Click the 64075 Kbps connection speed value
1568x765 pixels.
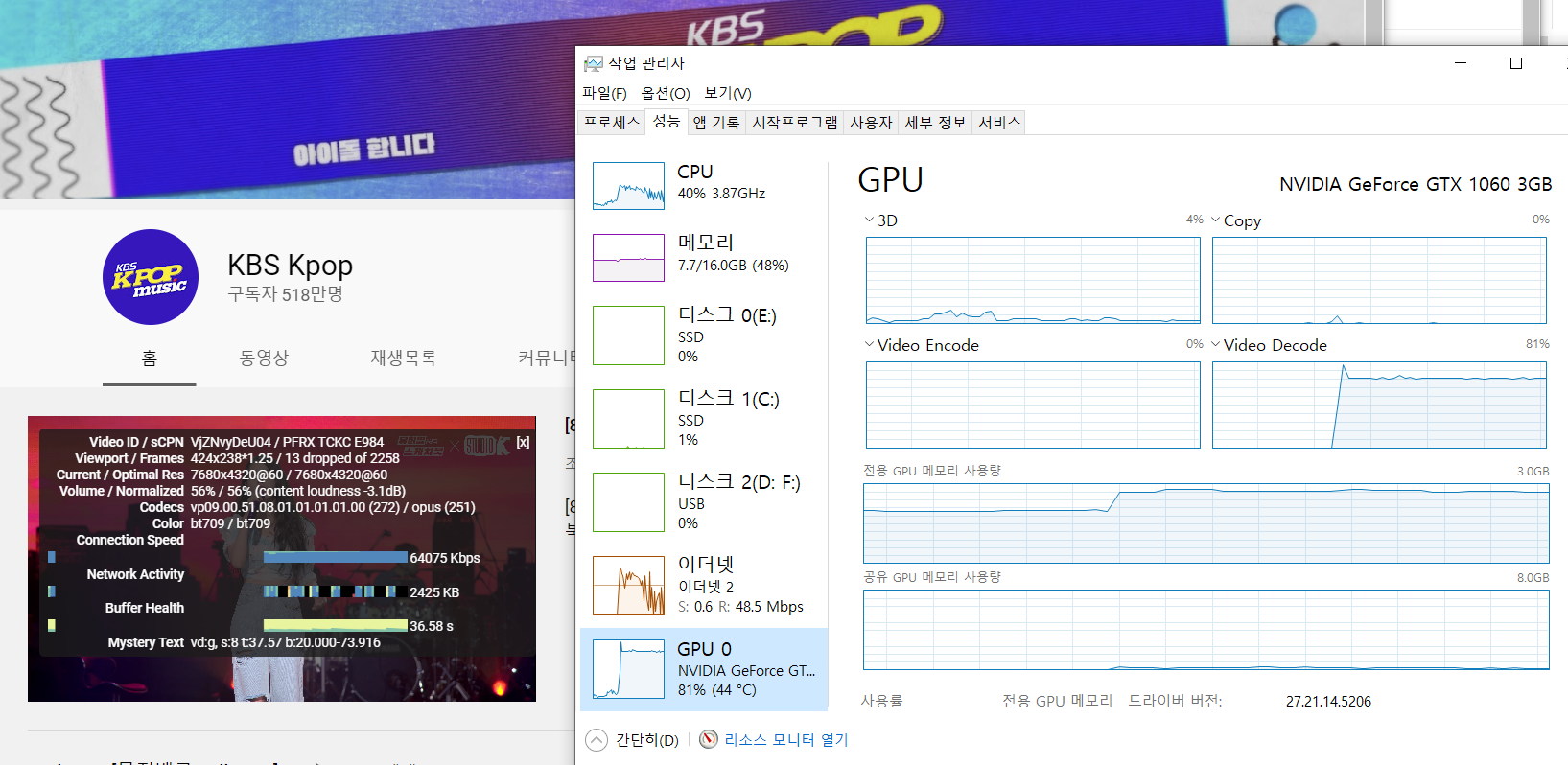coord(445,558)
